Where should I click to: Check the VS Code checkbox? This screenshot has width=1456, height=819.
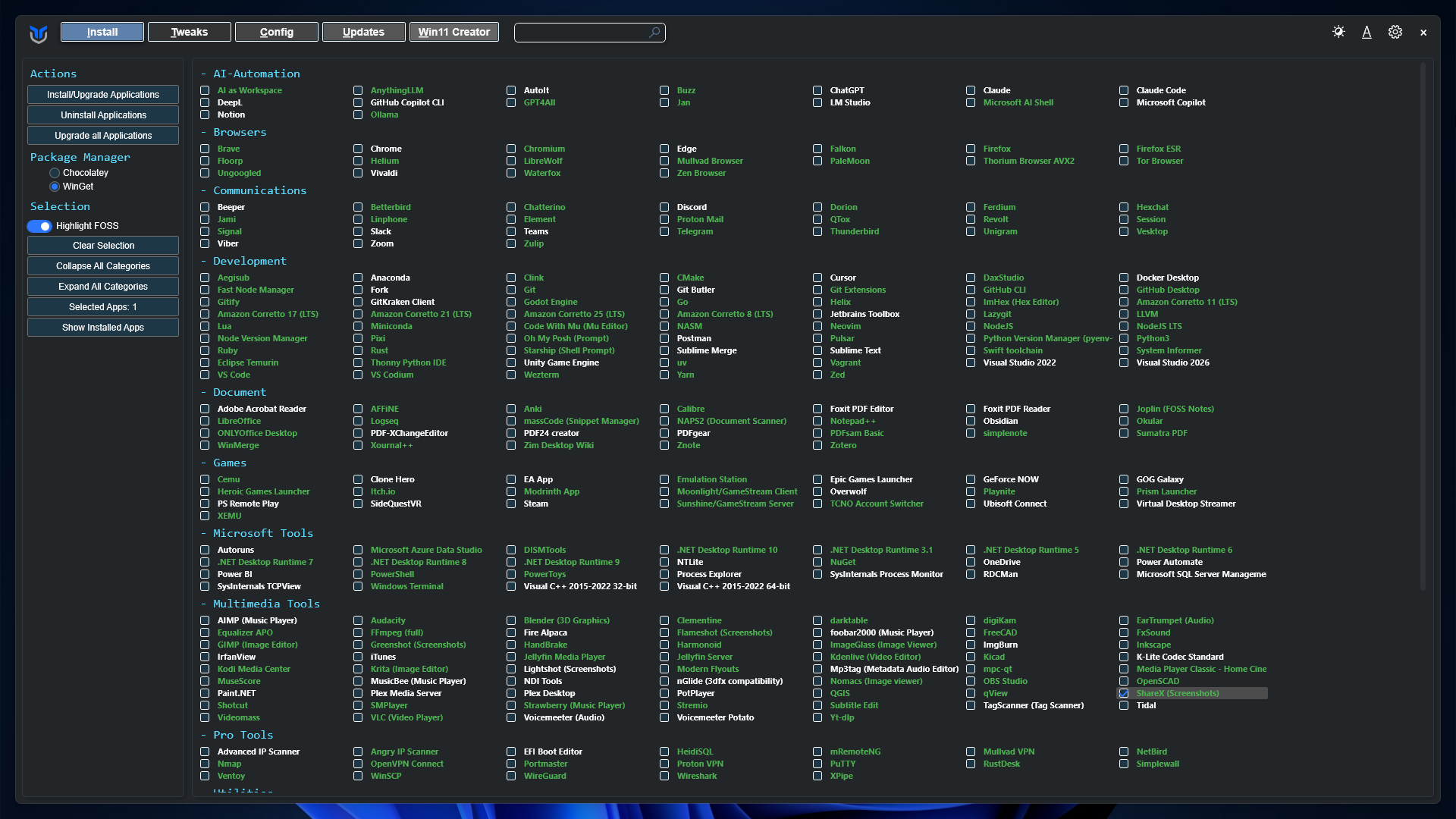point(205,375)
